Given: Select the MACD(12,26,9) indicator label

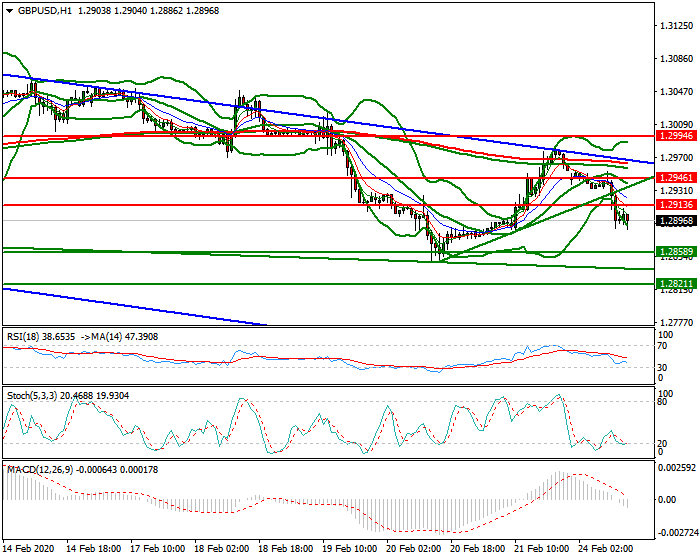Looking at the screenshot, I should tap(40, 470).
